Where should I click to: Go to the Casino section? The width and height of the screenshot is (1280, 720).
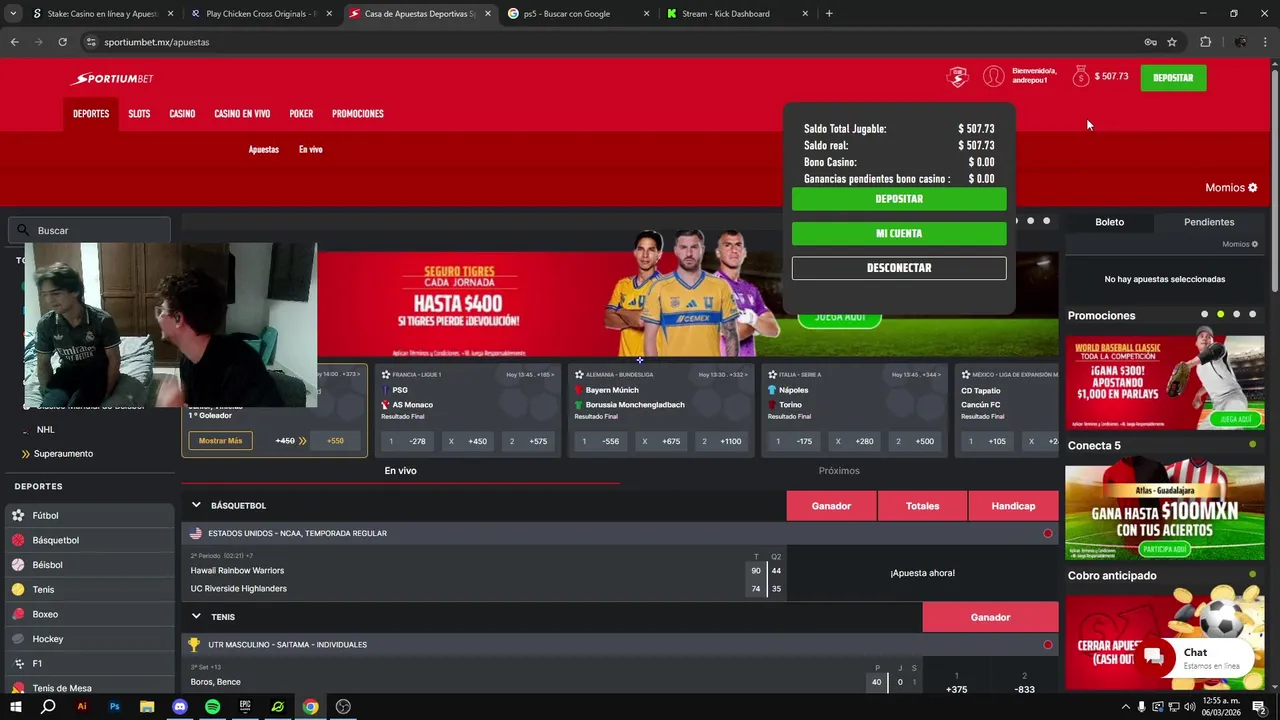pos(182,114)
